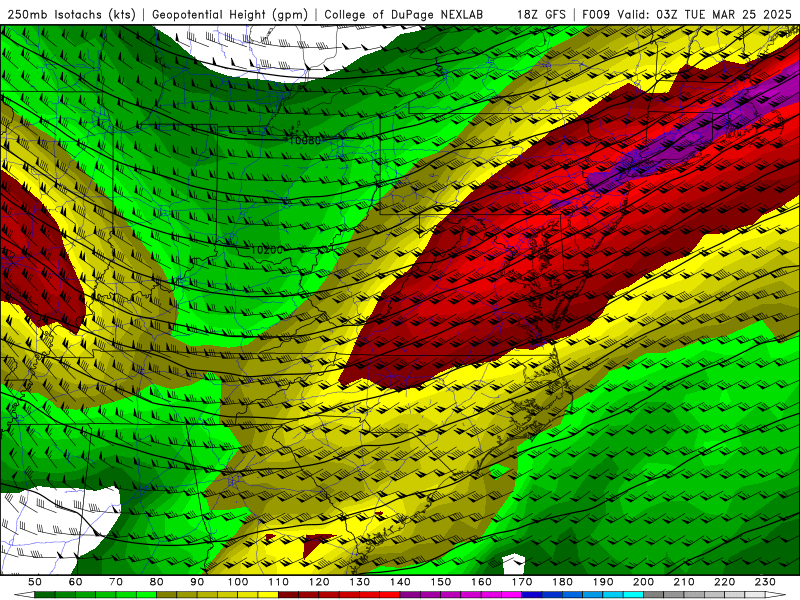
Task: Click the 10080 height contour label
Action: tap(304, 140)
